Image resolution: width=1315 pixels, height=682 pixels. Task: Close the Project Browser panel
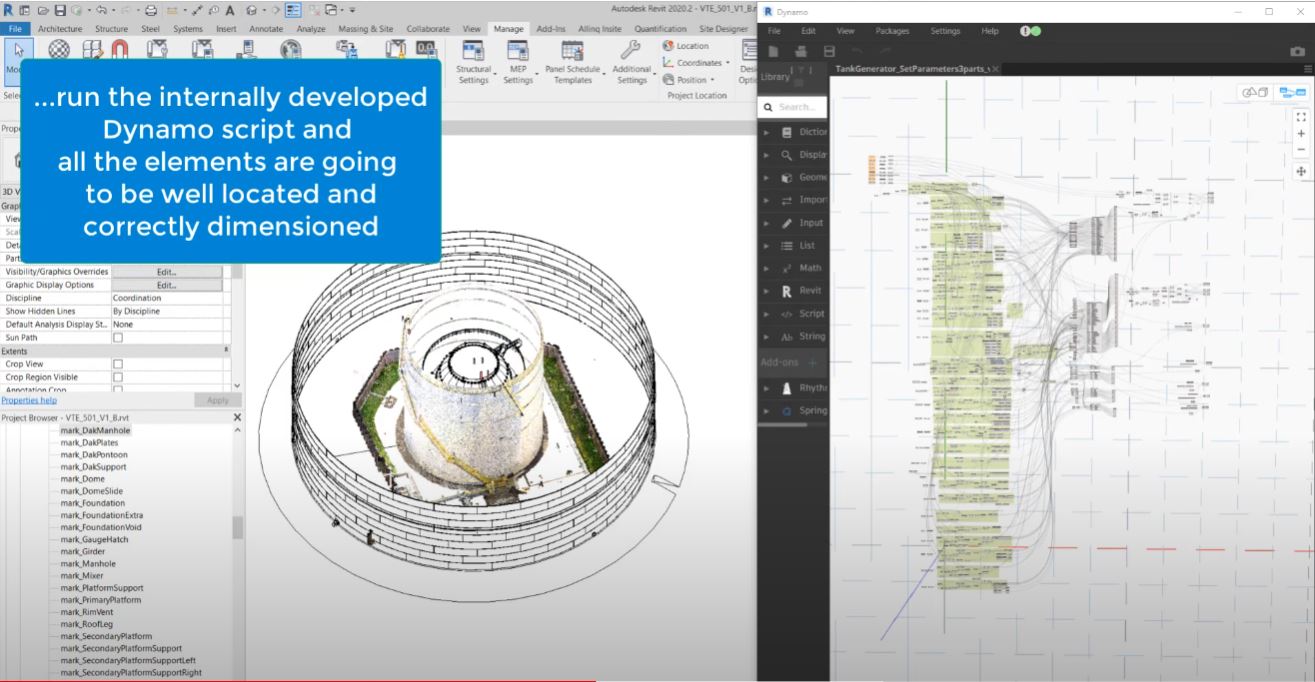pos(237,417)
